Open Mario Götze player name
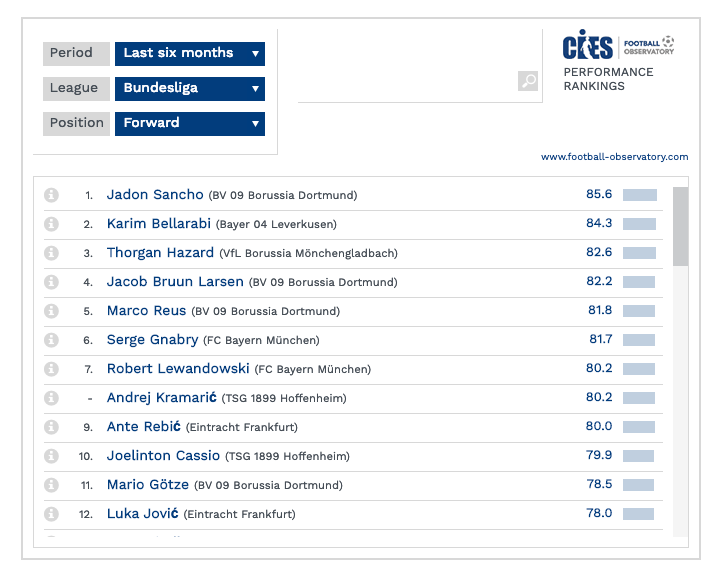Screen dimensions: 715x573 click(148, 485)
